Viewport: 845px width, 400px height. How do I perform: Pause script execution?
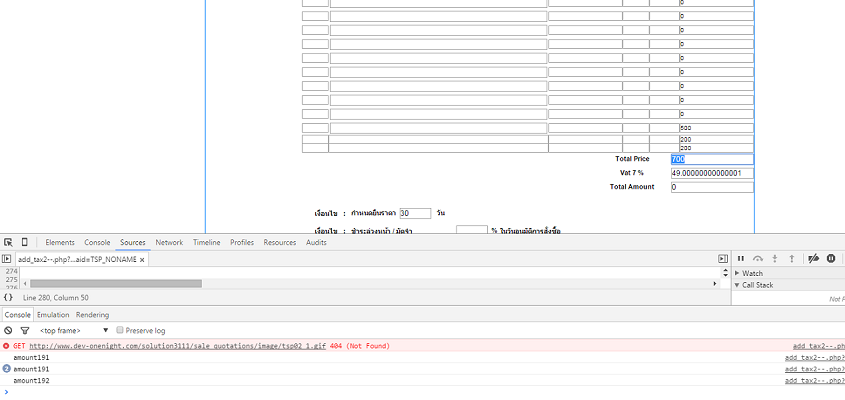(x=741, y=259)
